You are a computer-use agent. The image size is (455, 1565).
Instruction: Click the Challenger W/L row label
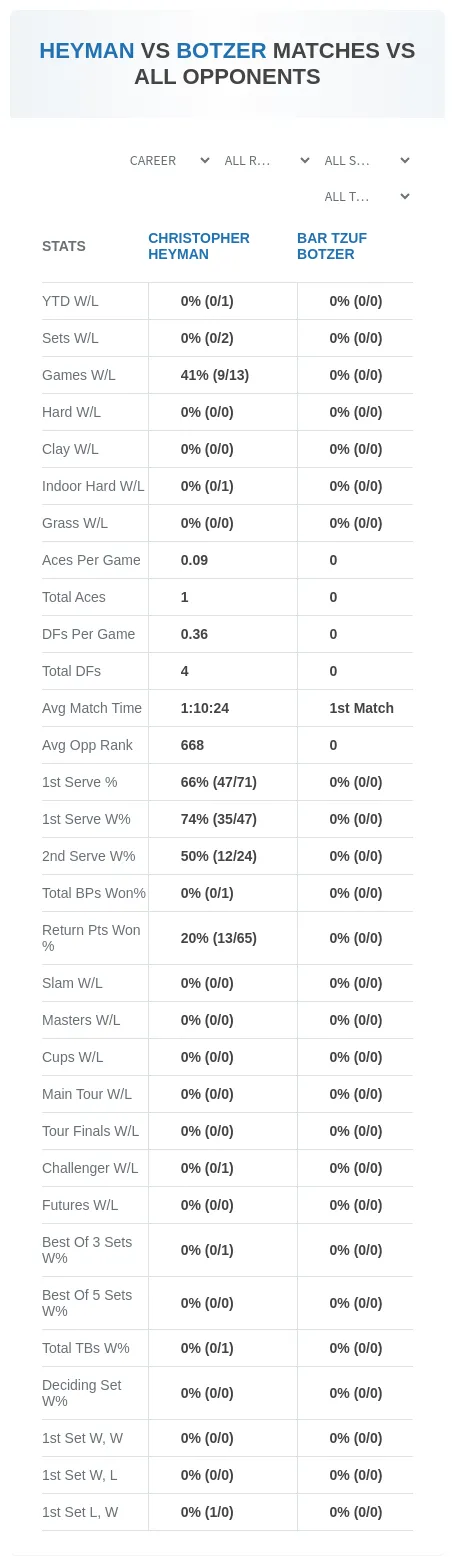[90, 1168]
